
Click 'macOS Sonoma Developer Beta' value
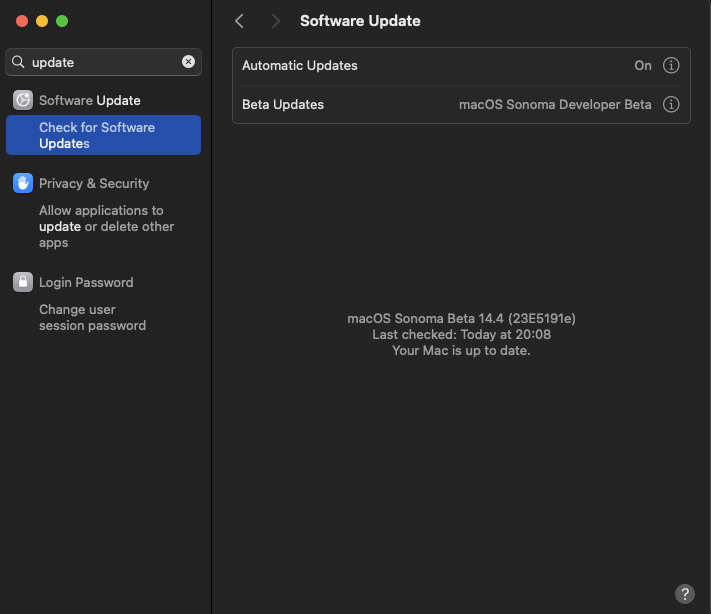(x=555, y=104)
